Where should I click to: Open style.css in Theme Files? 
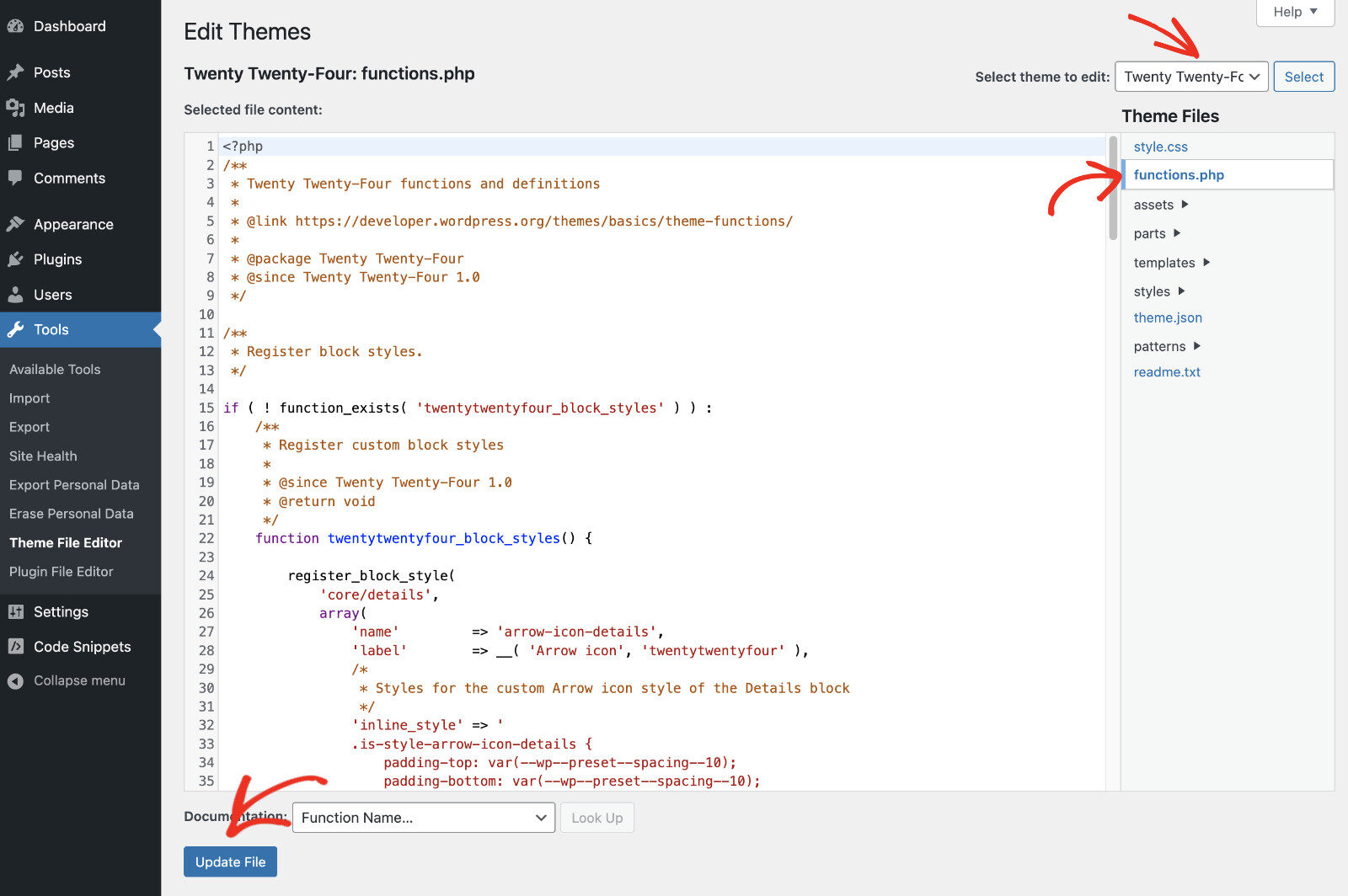pyautogui.click(x=1160, y=147)
